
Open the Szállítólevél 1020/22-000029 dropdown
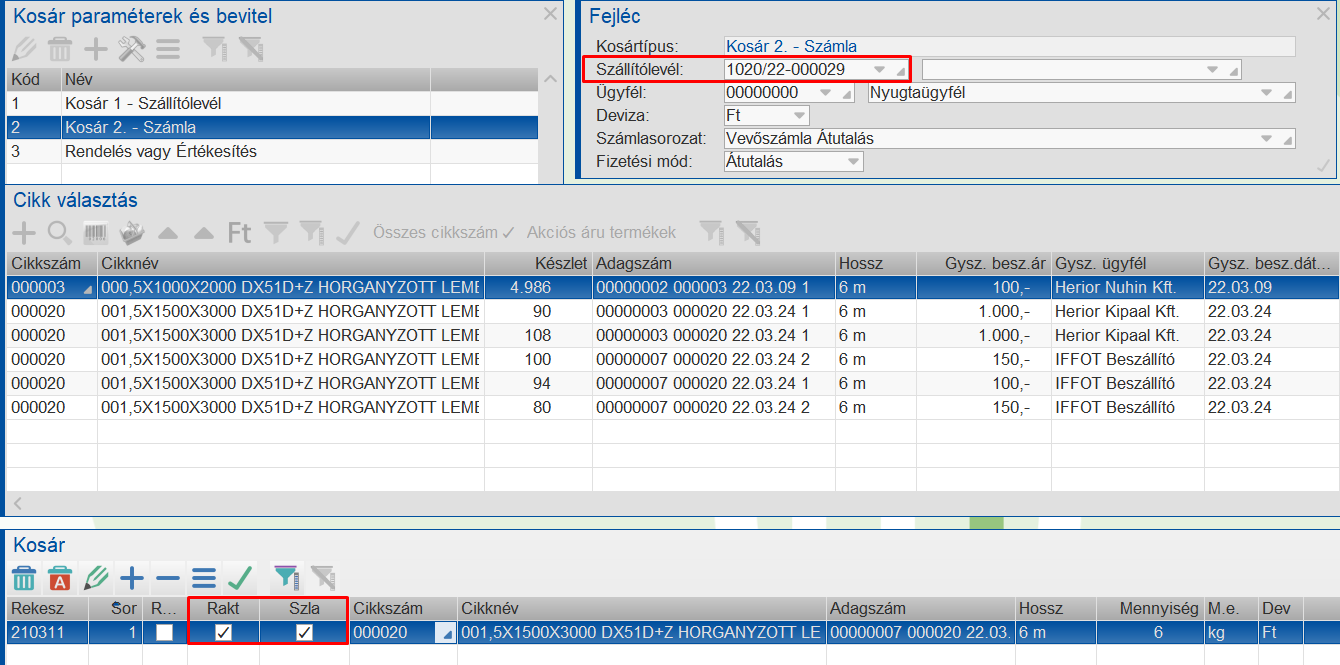[880, 69]
